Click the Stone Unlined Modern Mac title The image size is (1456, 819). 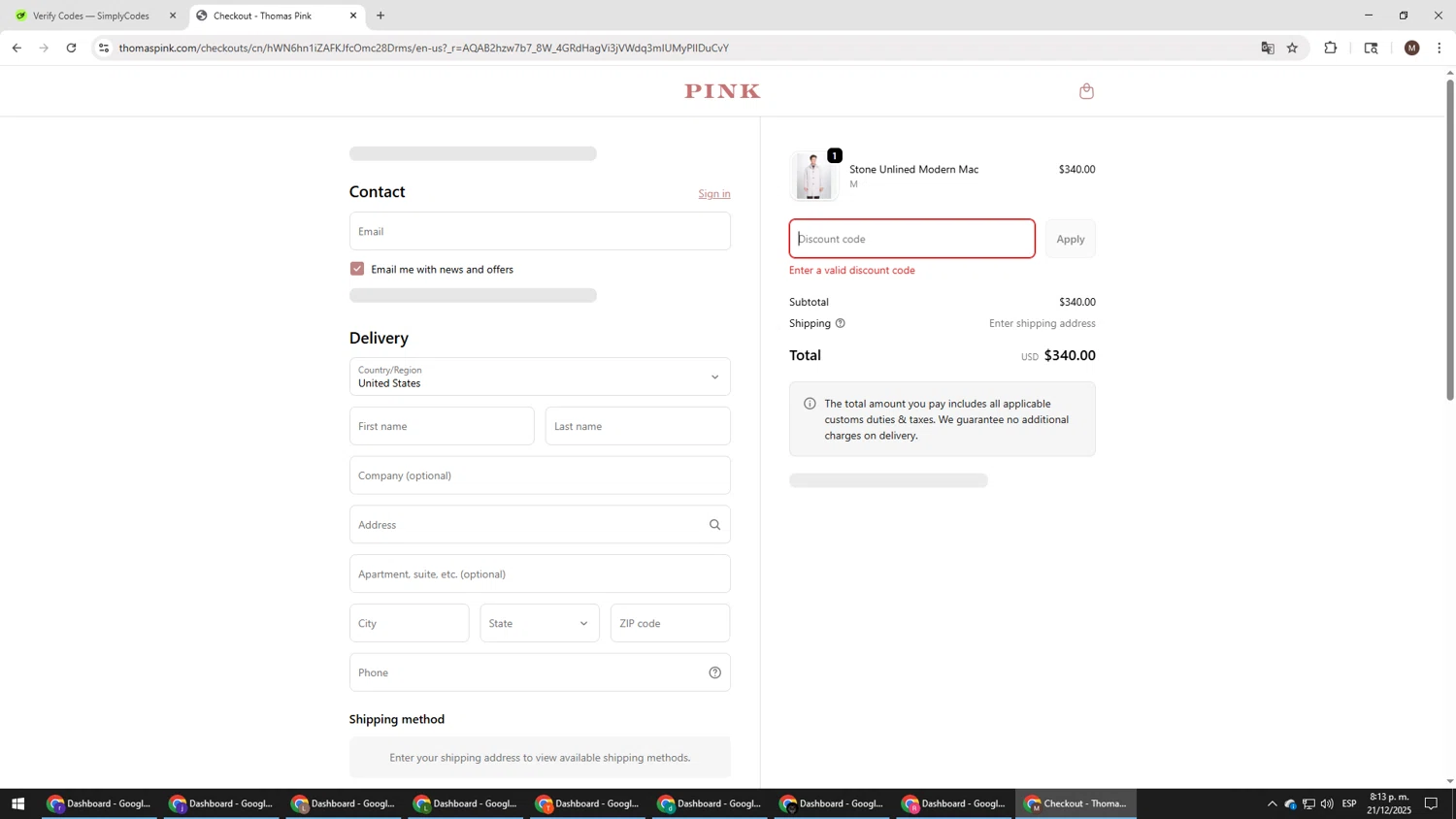(913, 170)
